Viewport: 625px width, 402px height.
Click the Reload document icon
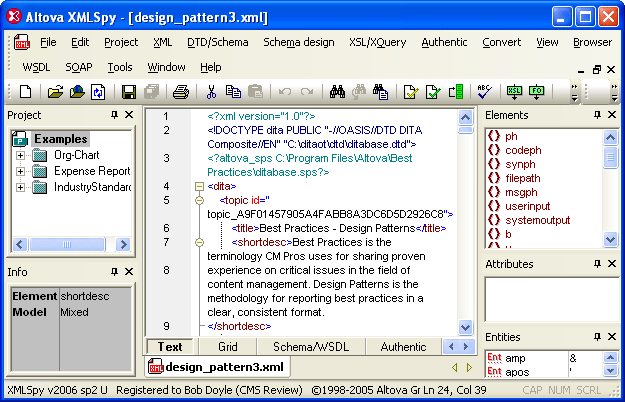coord(98,92)
